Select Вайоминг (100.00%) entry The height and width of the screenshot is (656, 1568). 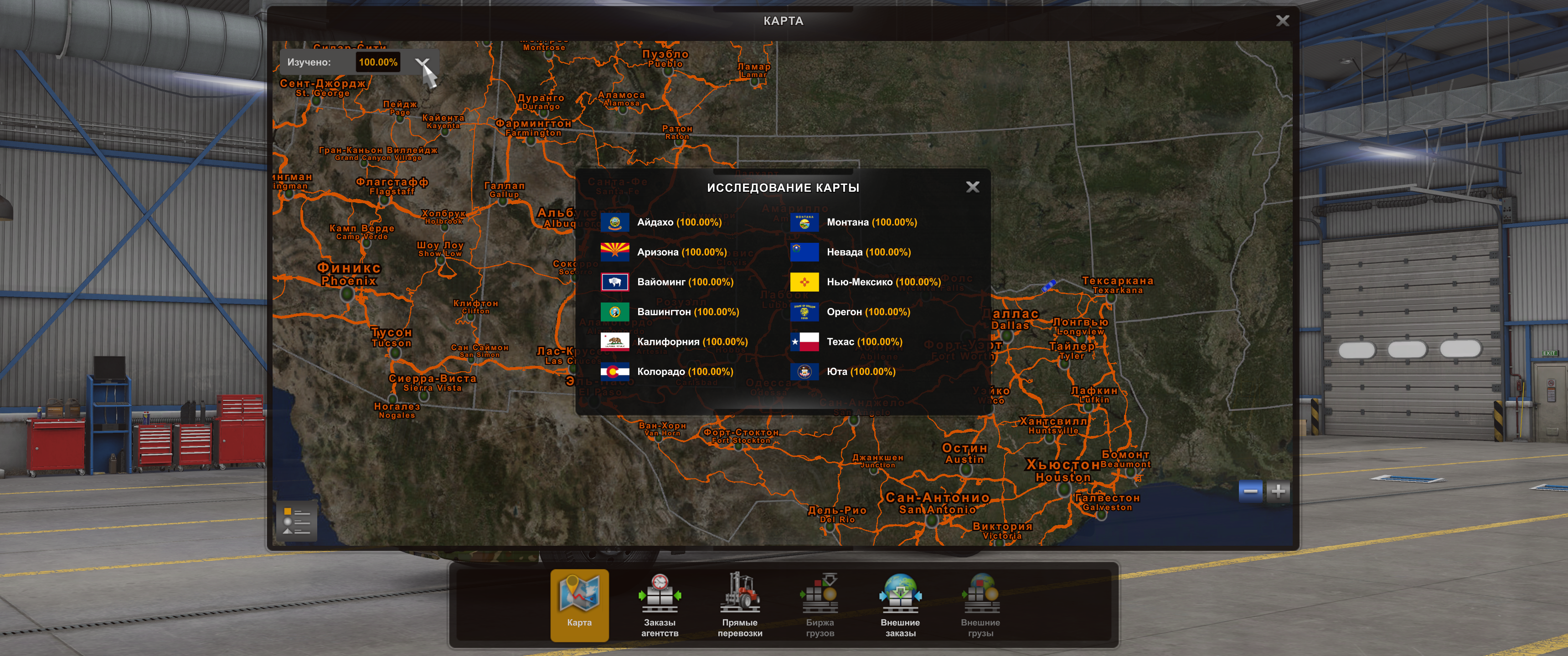[x=686, y=282]
